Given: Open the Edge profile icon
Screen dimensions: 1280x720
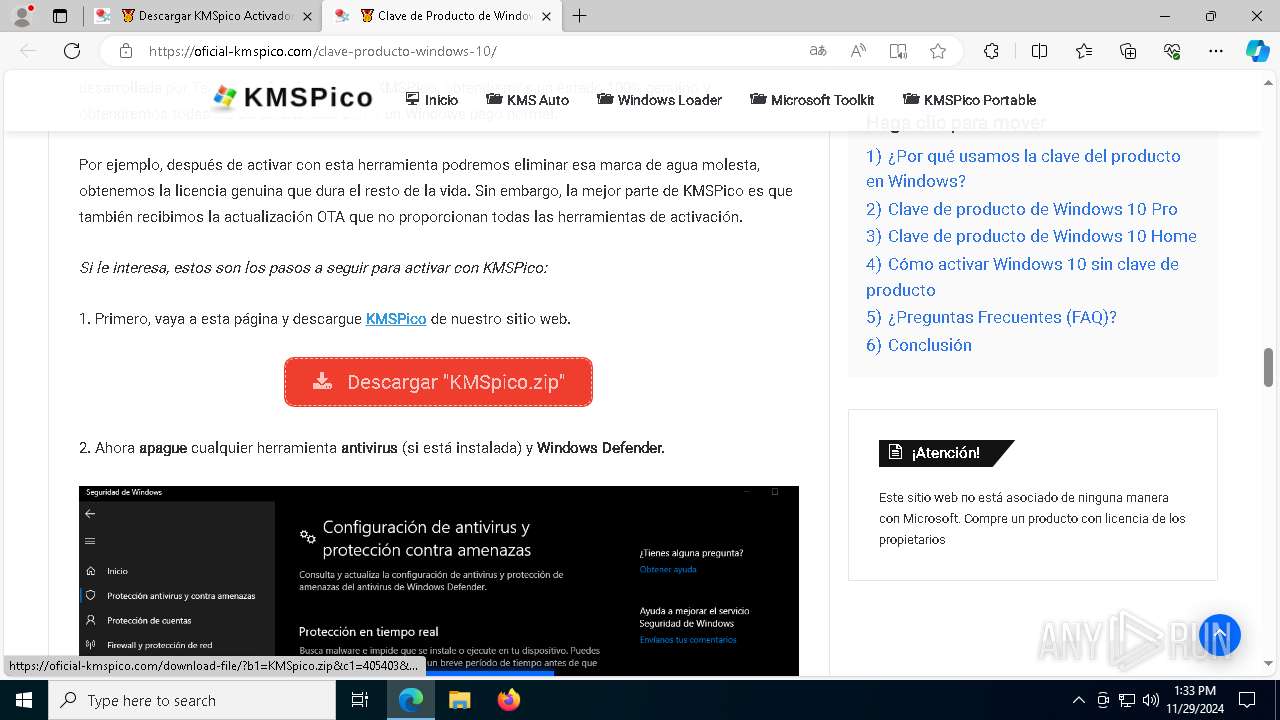Looking at the screenshot, I should click(22, 16).
